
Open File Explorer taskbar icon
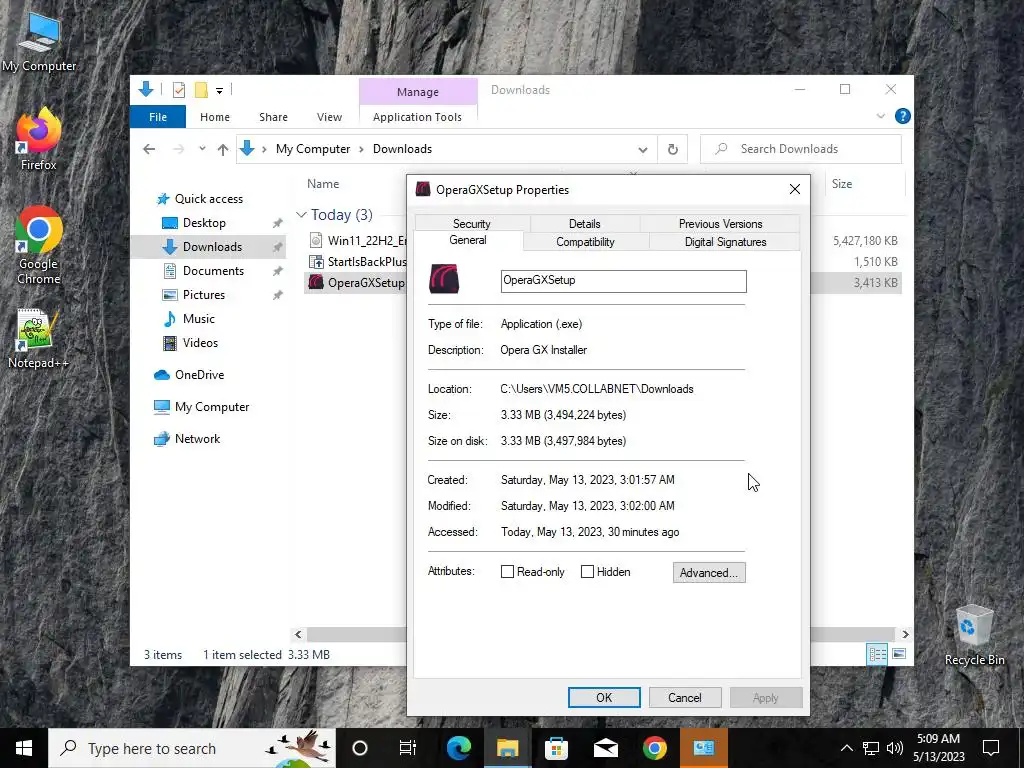(x=507, y=748)
